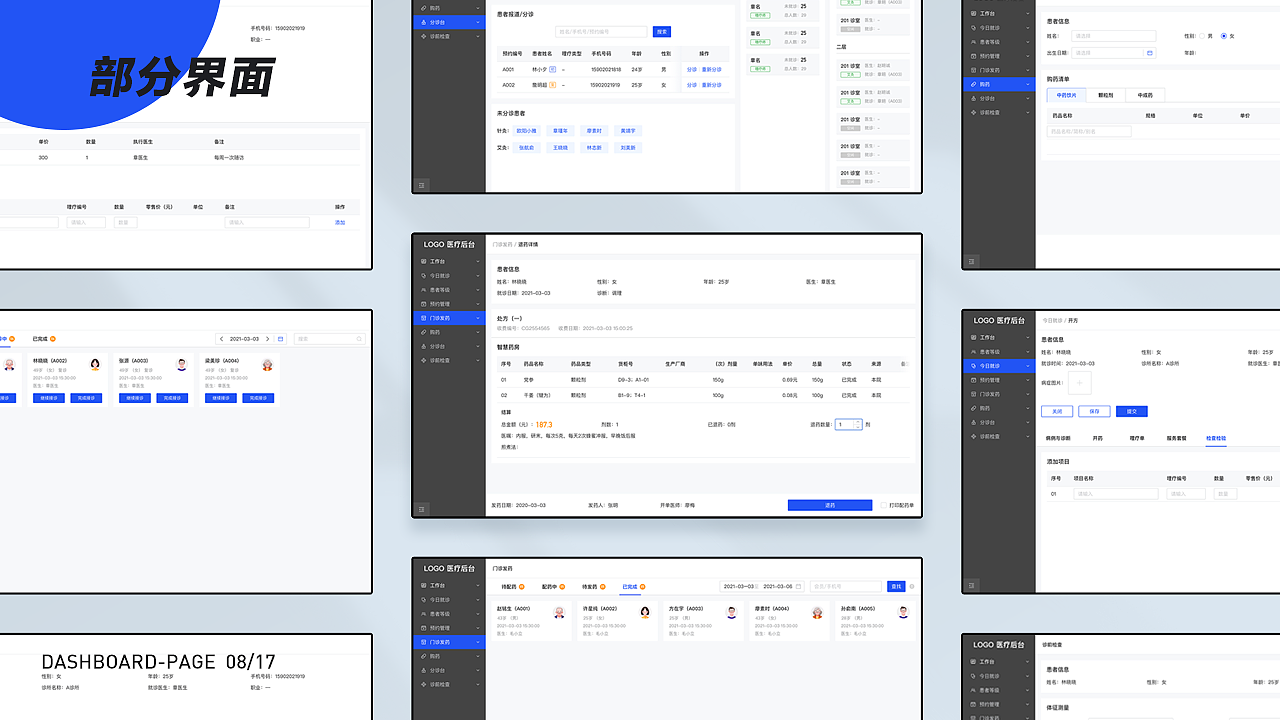Click 门诊发药 breadcrumb in 退药详情 window
This screenshot has height=720, width=1280.
pyautogui.click(x=502, y=244)
